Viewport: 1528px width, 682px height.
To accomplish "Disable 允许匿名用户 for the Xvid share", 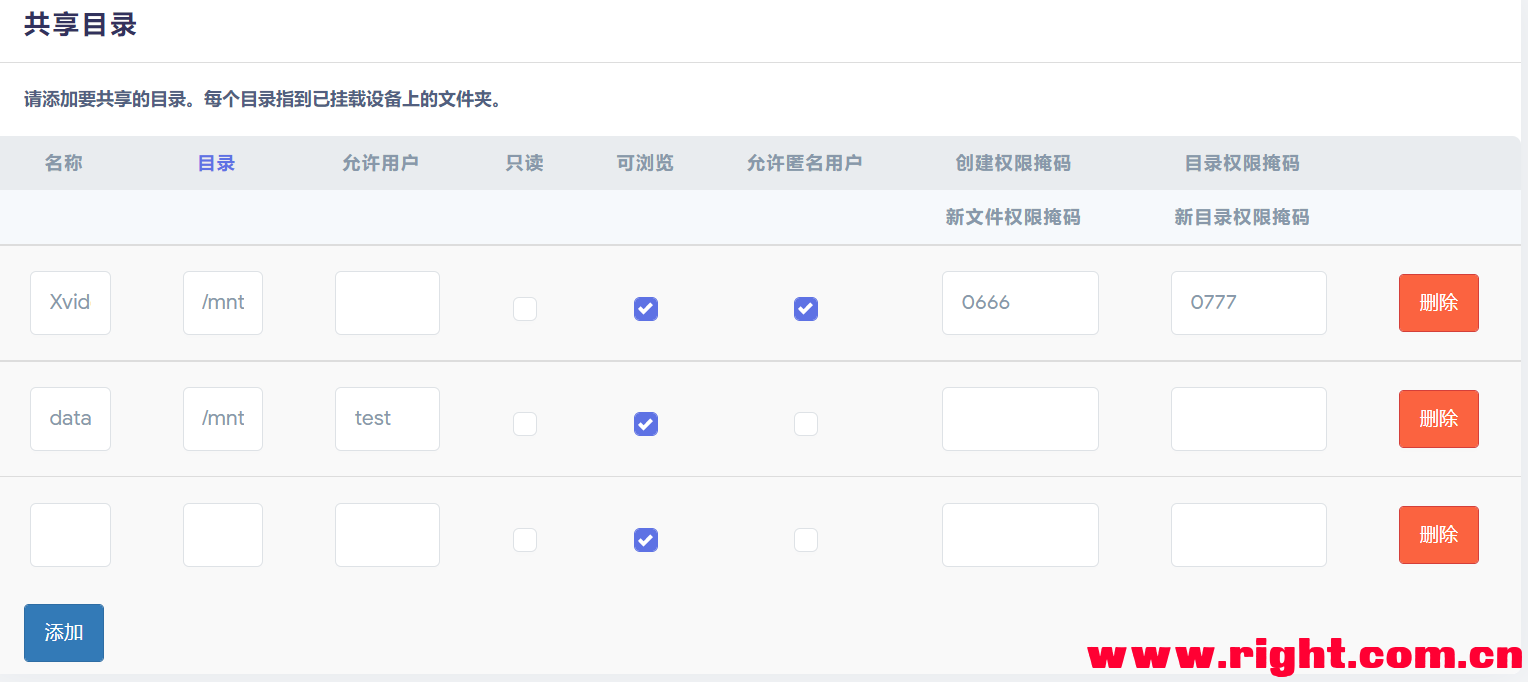I will tap(806, 309).
